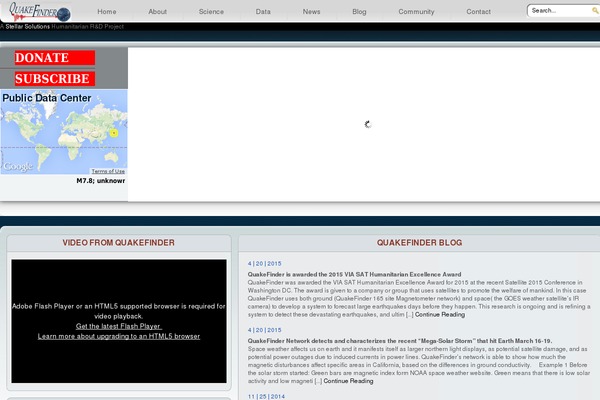This screenshot has width=600, height=400.
Task: Open map Terms of Use link
Action: pos(108,171)
